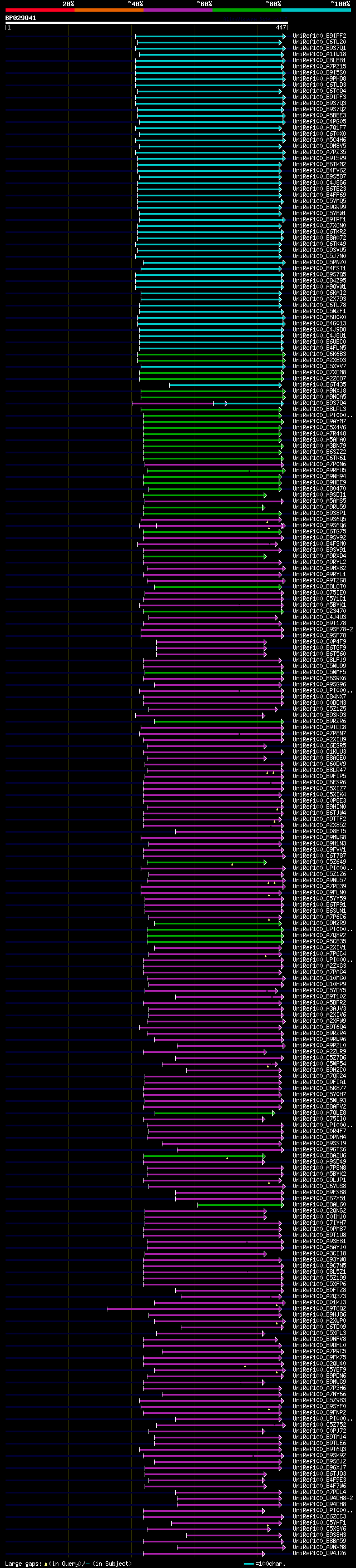
Task: Select hit UniRef100_Q1KUU3
Action: point(319,752)
